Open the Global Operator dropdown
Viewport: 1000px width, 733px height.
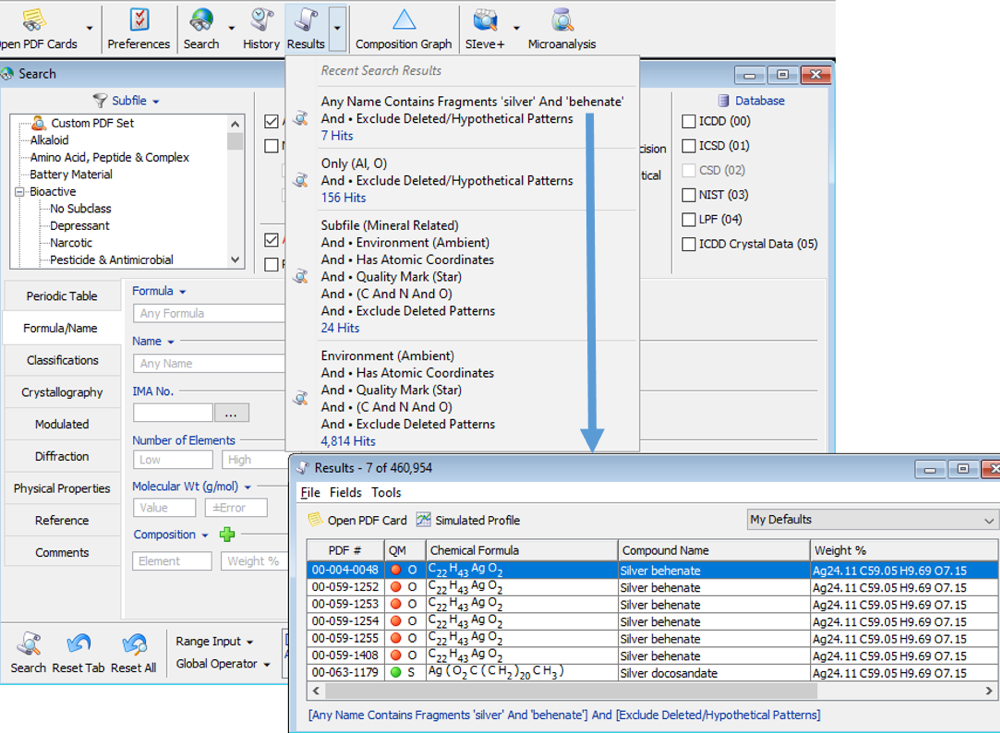pos(223,664)
